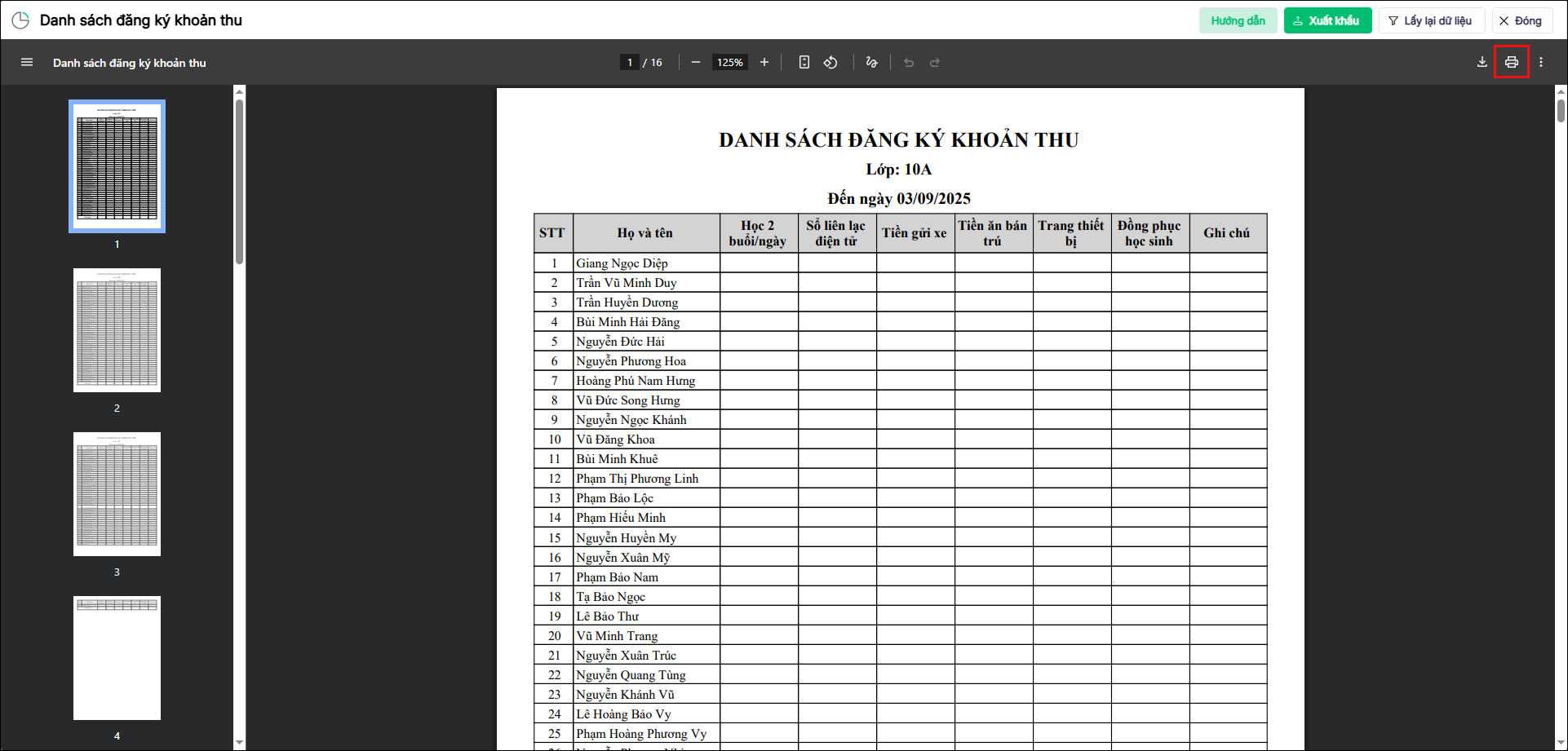Open page 4 thumbnail in sidebar

(x=117, y=658)
